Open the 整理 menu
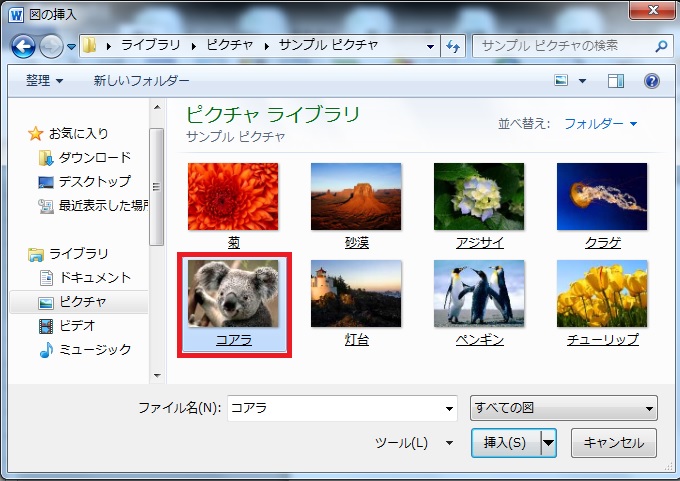Viewport: 680px width, 481px height. [x=44, y=81]
